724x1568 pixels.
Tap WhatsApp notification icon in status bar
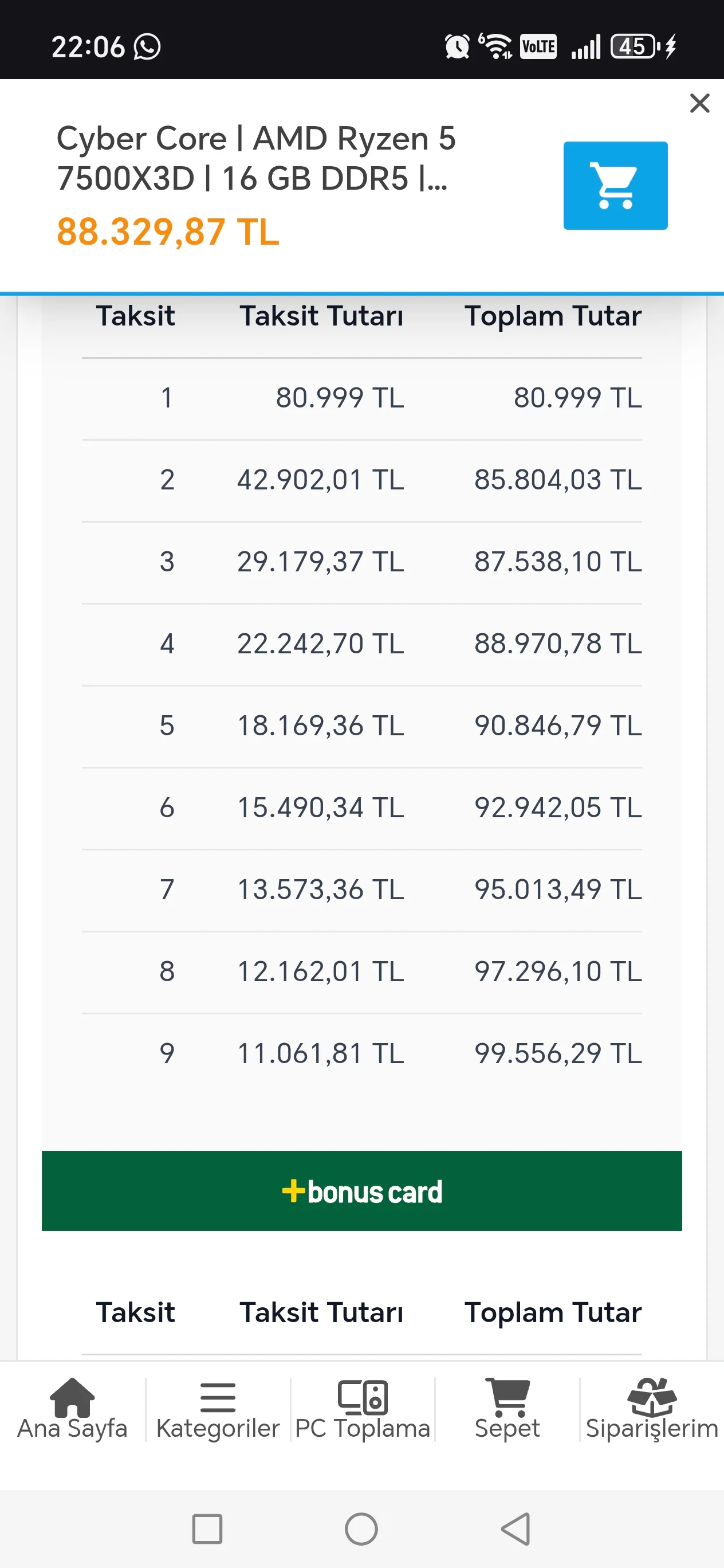click(147, 47)
